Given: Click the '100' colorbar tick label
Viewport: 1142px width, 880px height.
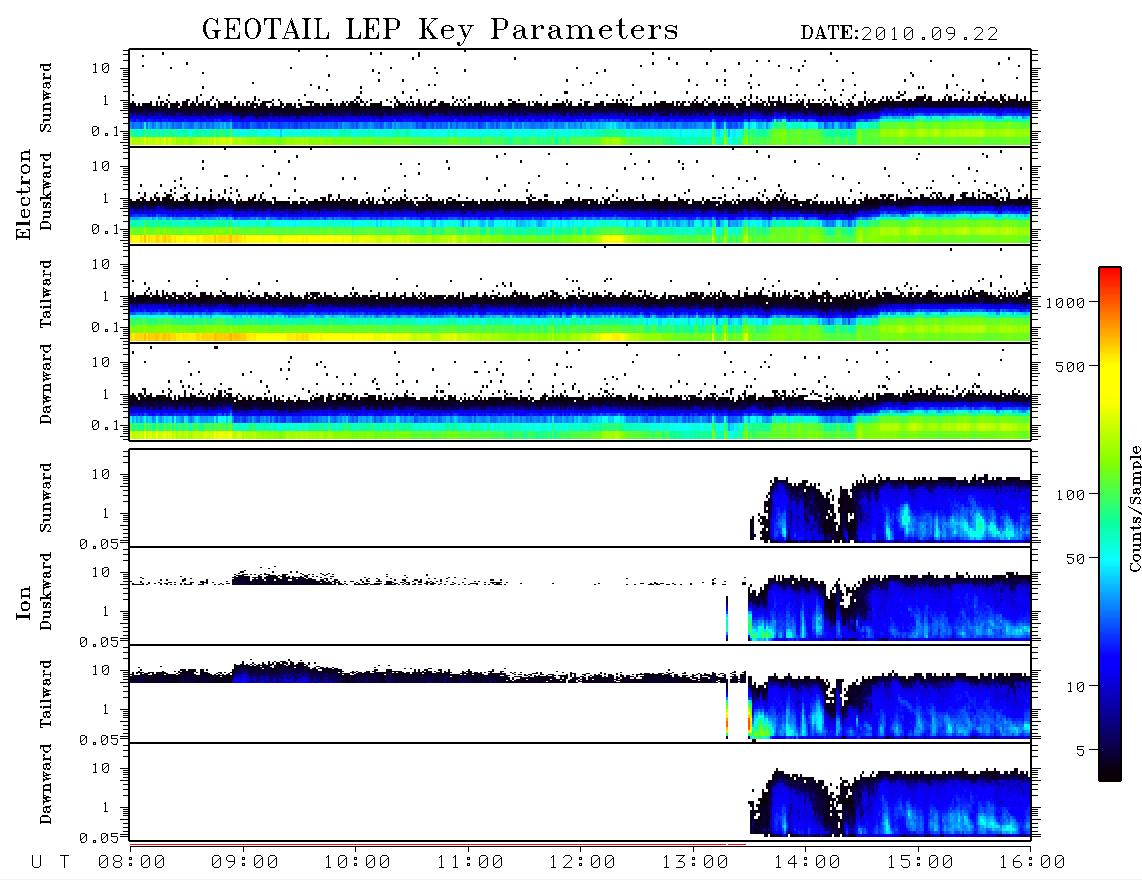Looking at the screenshot, I should tap(1070, 495).
